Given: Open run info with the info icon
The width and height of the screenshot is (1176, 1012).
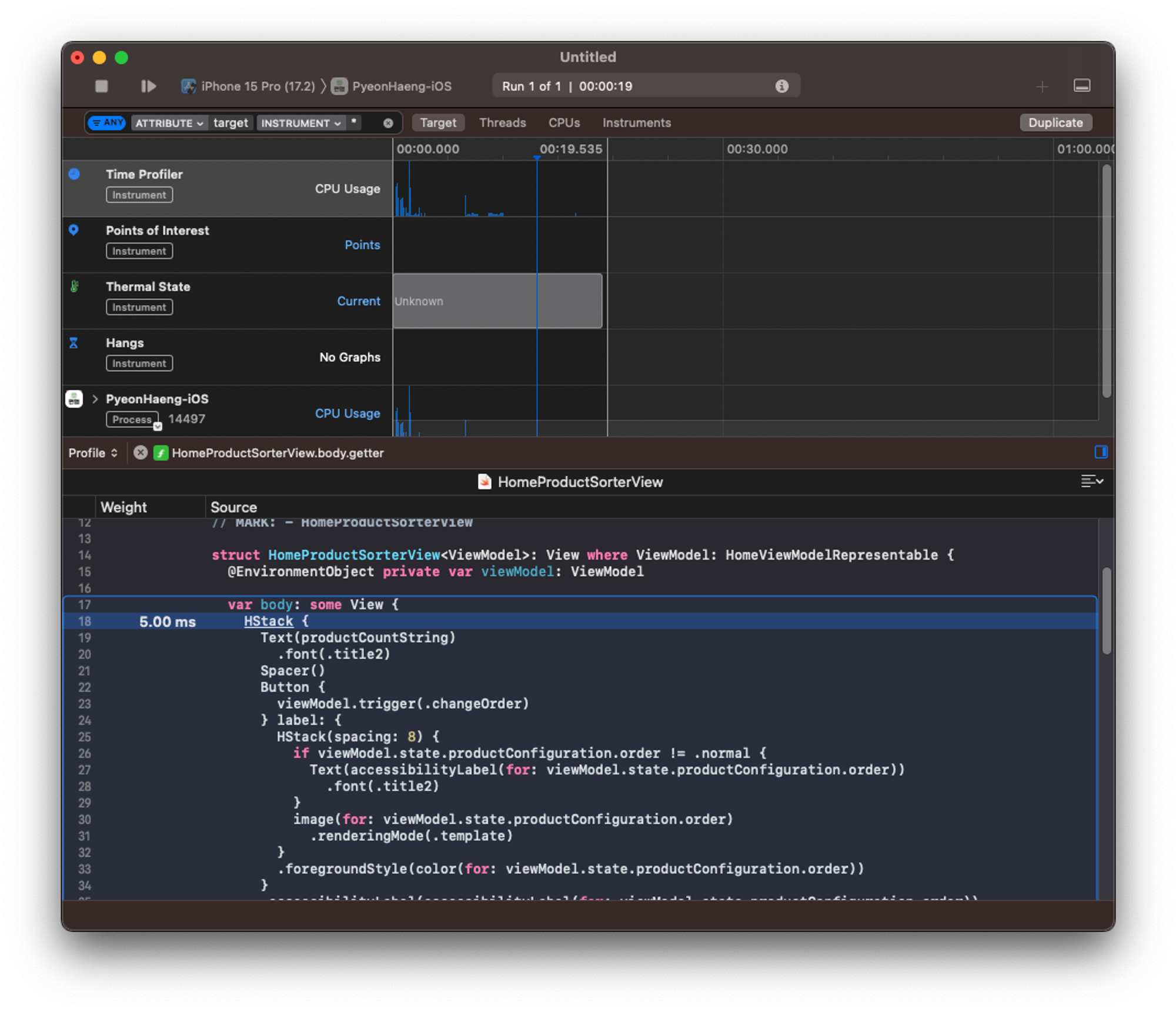Looking at the screenshot, I should click(x=781, y=86).
